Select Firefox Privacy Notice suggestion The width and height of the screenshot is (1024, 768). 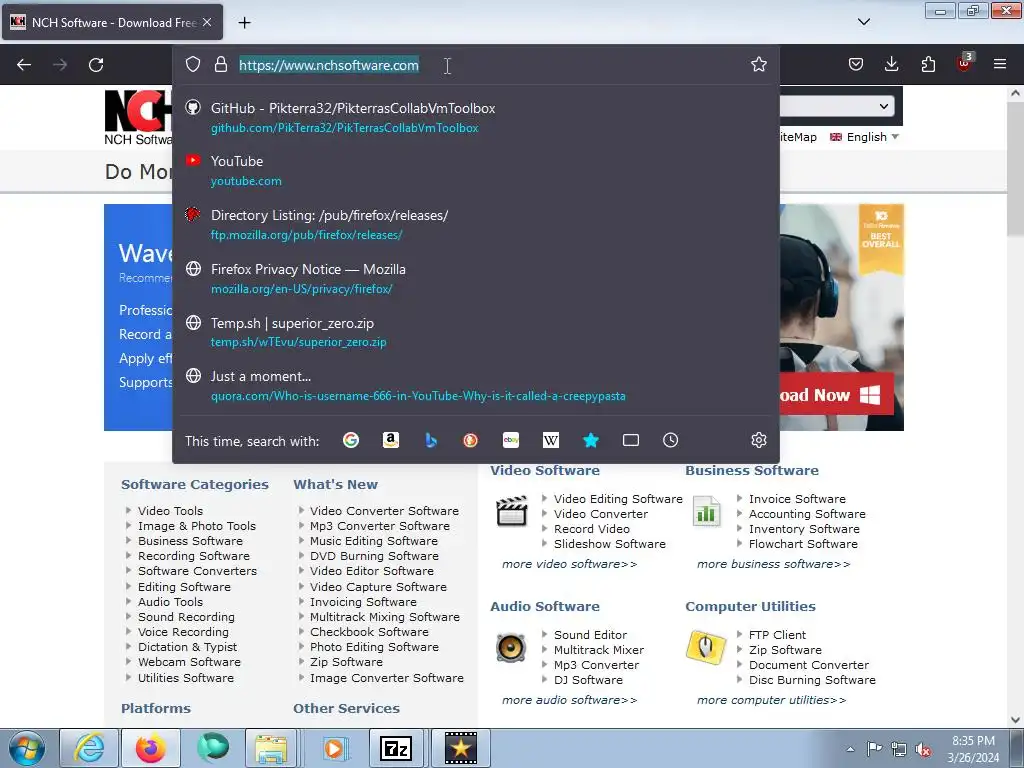pos(475,278)
